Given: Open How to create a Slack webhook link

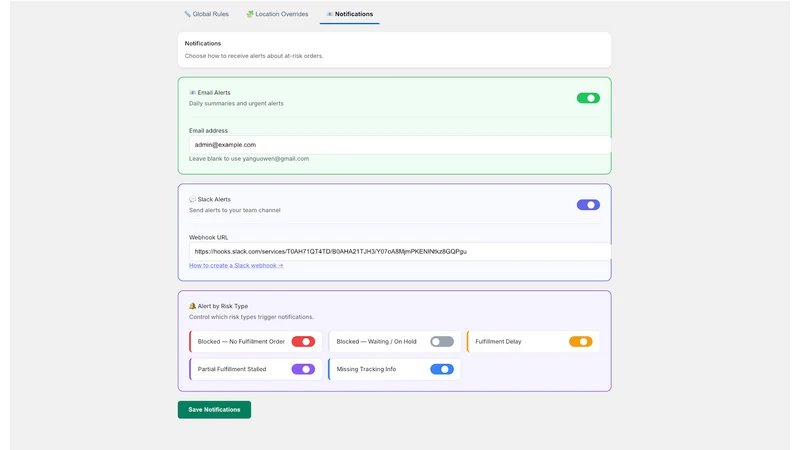Looking at the screenshot, I should [x=236, y=265].
